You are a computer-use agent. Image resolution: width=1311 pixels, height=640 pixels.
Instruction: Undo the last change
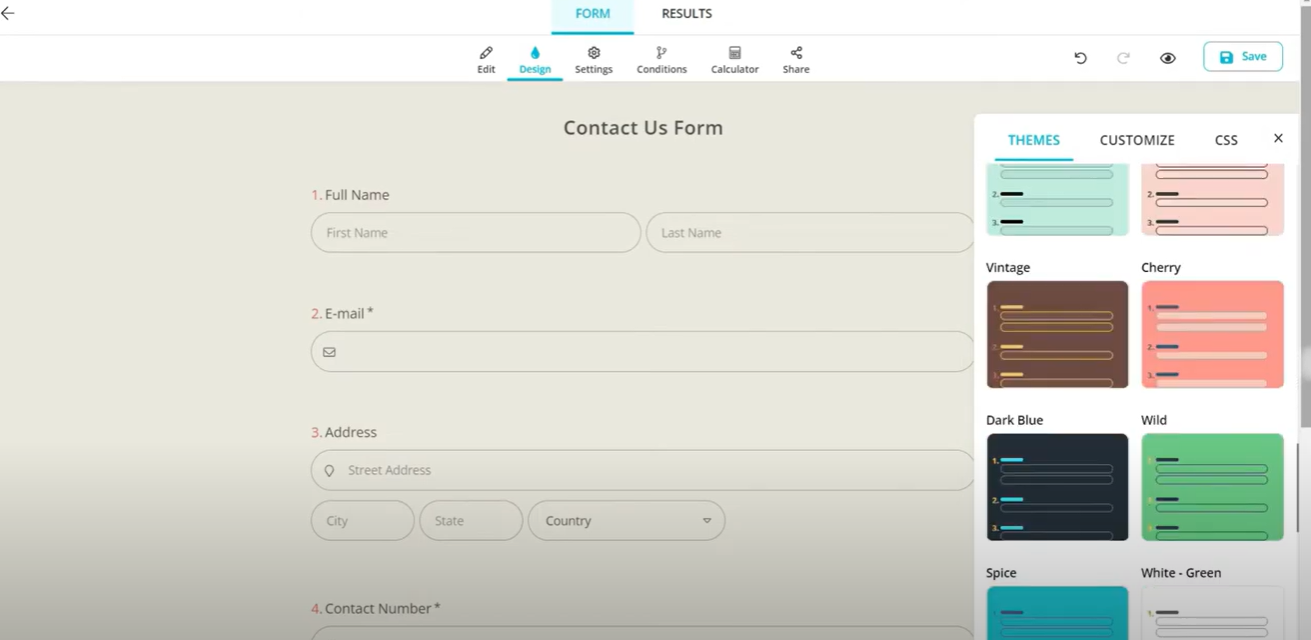tap(1080, 58)
